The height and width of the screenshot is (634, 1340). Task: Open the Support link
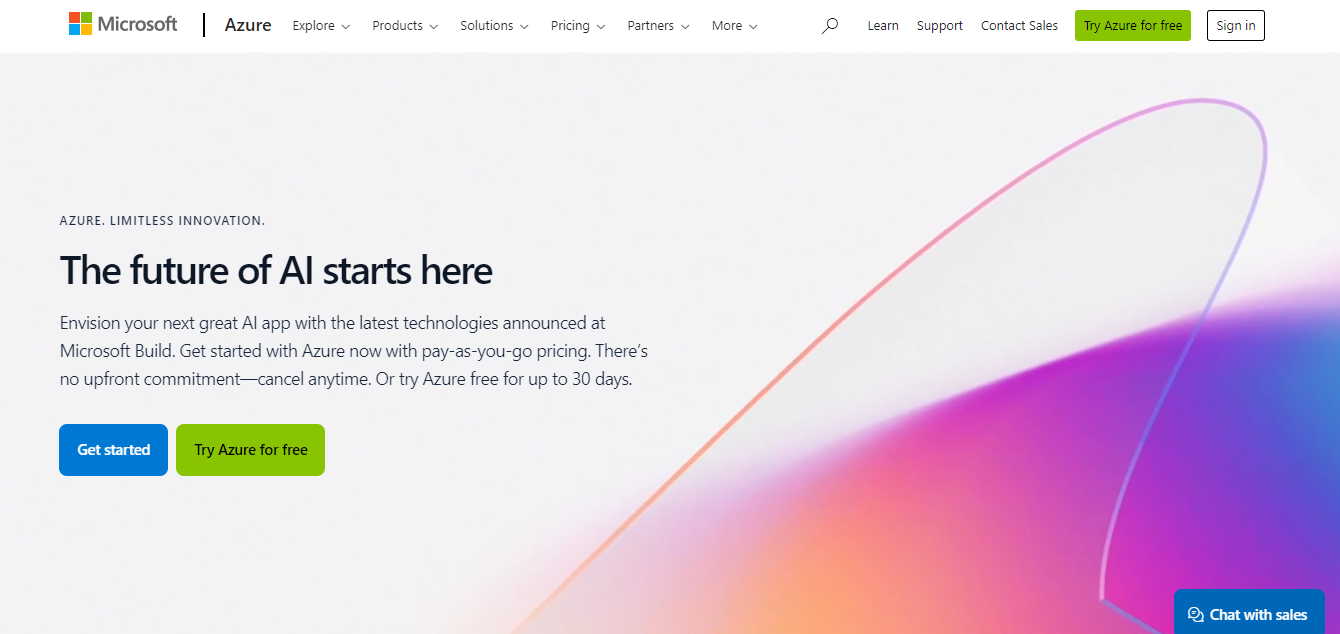pos(940,26)
